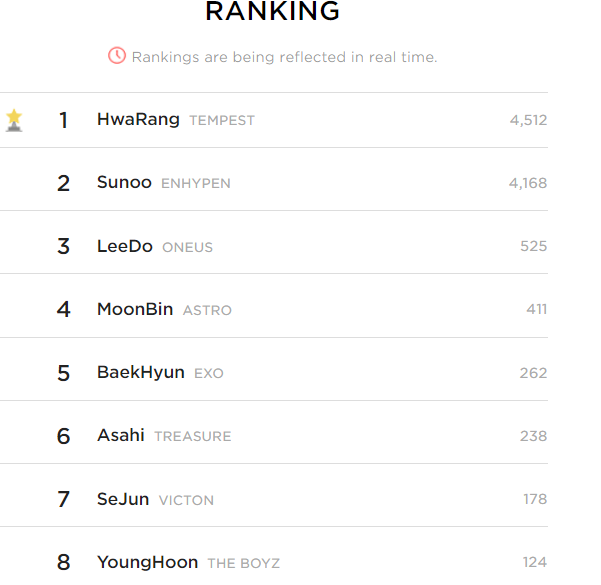Viewport: 601px width, 585px height.
Task: Click the 4,512 vote count
Action: pos(528,120)
